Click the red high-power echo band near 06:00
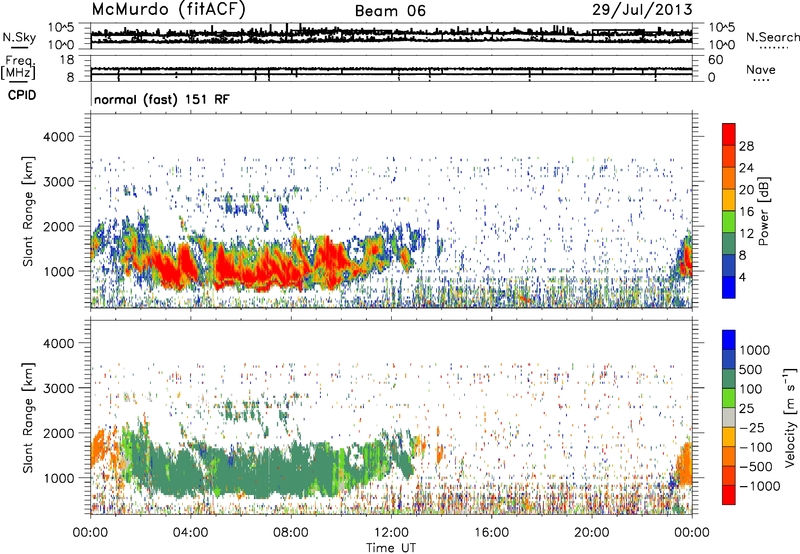800x554 pixels. 240,270
